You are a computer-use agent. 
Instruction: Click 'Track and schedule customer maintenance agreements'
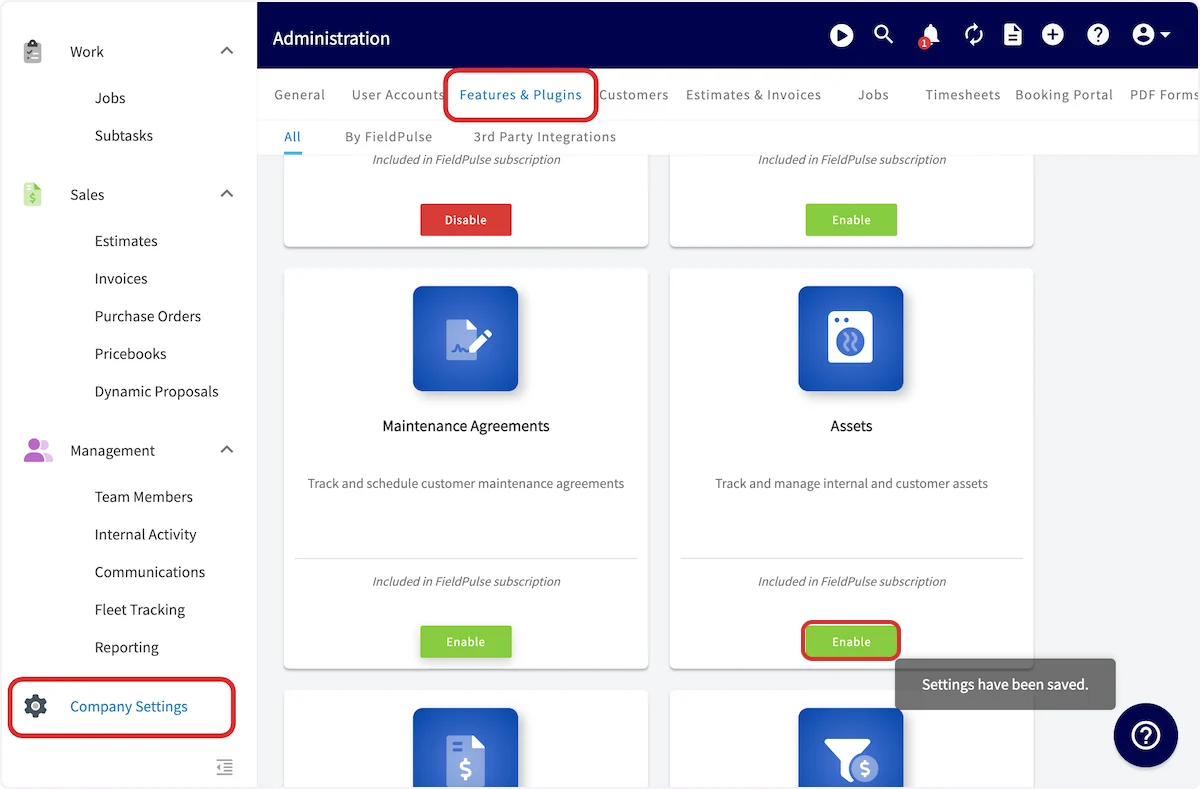pyautogui.click(x=466, y=484)
